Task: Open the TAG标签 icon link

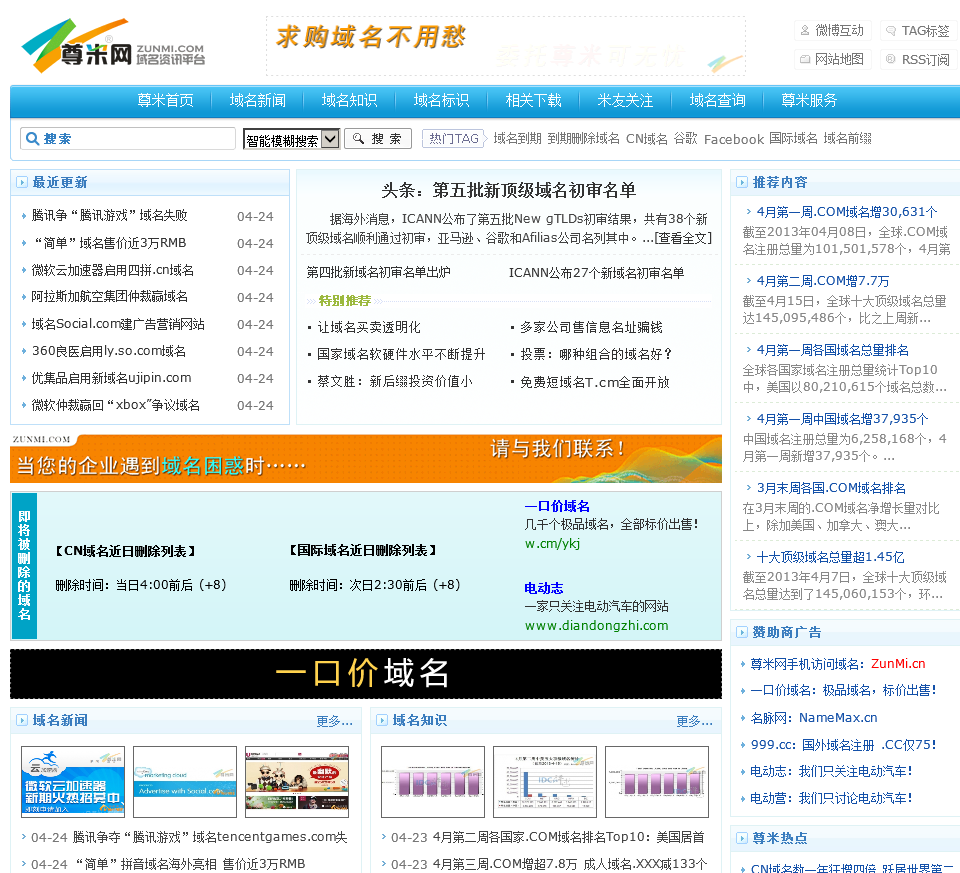Action: [x=891, y=31]
